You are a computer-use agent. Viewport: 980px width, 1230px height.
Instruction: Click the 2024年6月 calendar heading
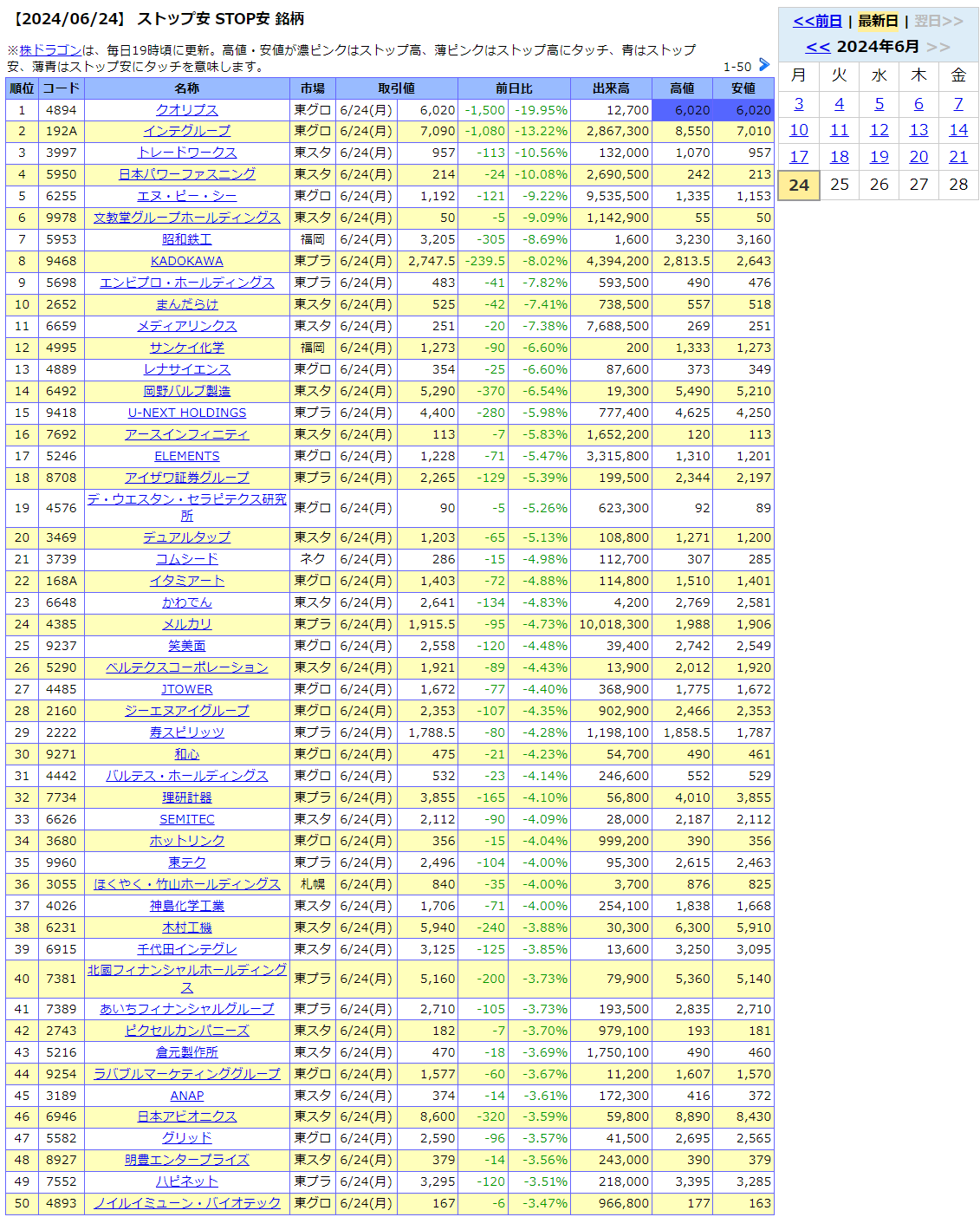pyautogui.click(x=878, y=47)
